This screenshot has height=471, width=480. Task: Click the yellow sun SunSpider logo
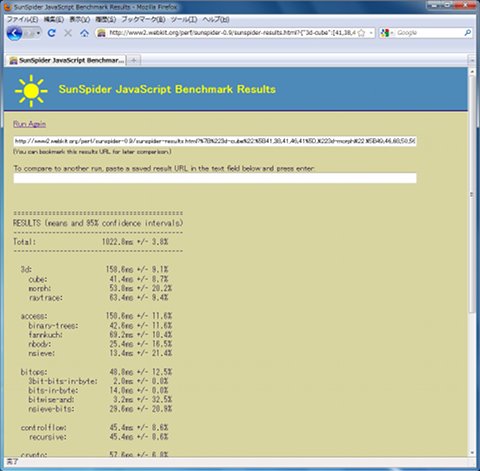(x=31, y=91)
